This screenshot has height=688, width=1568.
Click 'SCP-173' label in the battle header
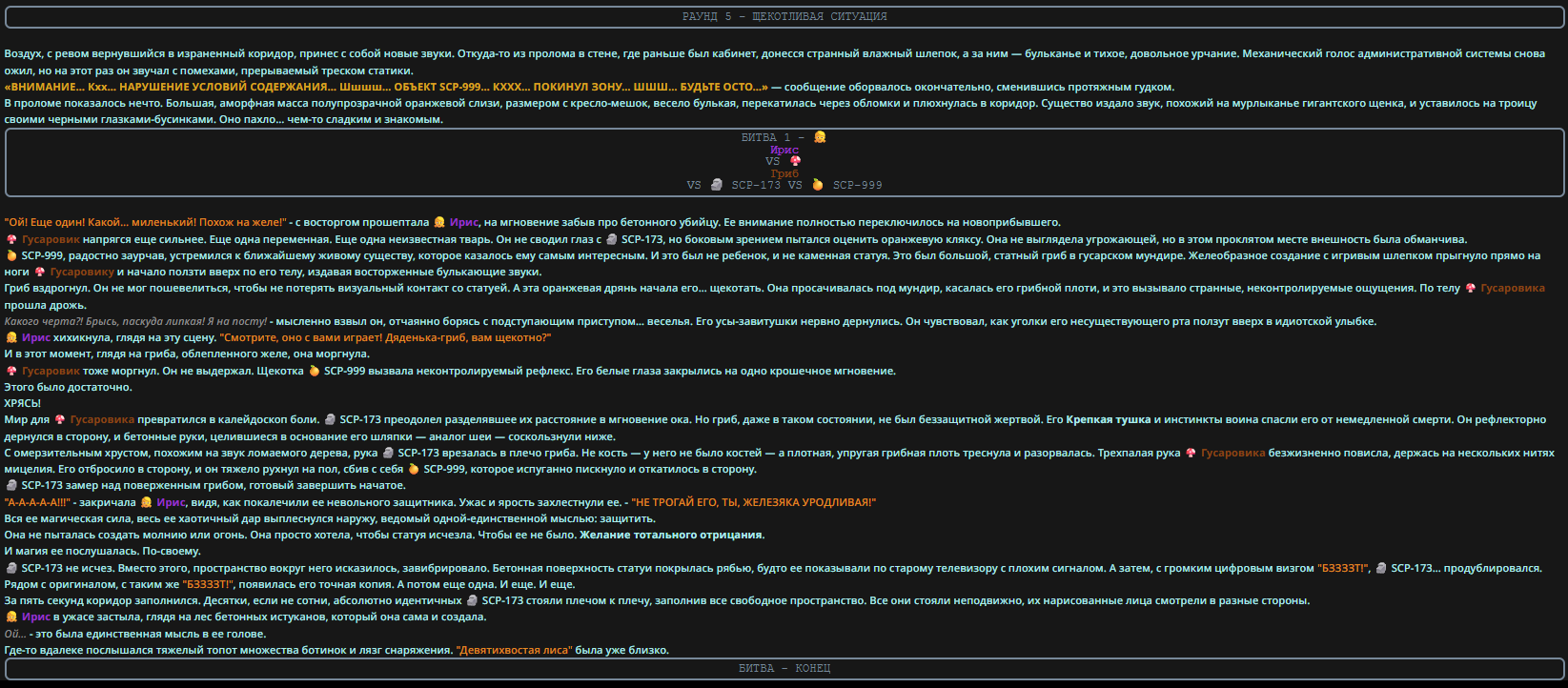(756, 185)
